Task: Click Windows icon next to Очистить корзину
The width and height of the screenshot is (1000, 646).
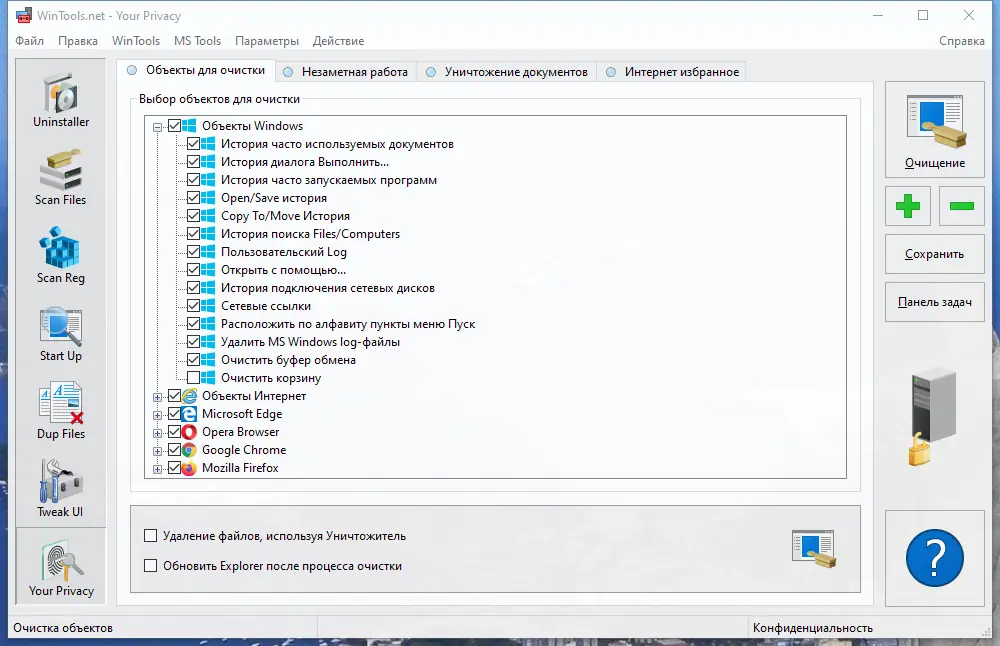Action: (208, 378)
